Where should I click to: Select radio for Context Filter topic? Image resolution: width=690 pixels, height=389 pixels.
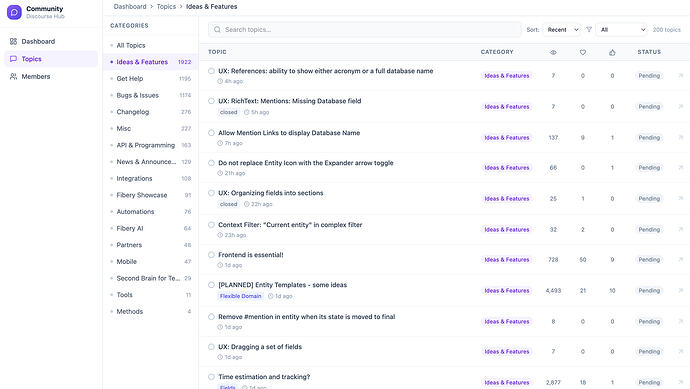(211, 224)
